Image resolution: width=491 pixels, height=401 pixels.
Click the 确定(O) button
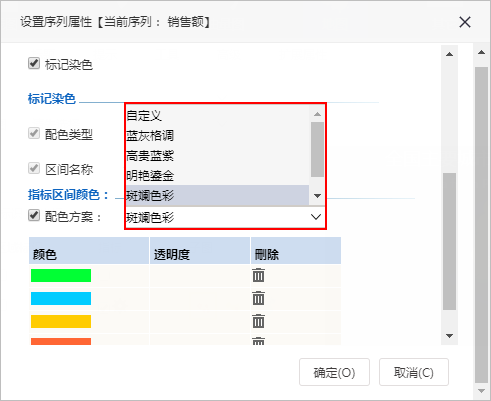coord(334,372)
